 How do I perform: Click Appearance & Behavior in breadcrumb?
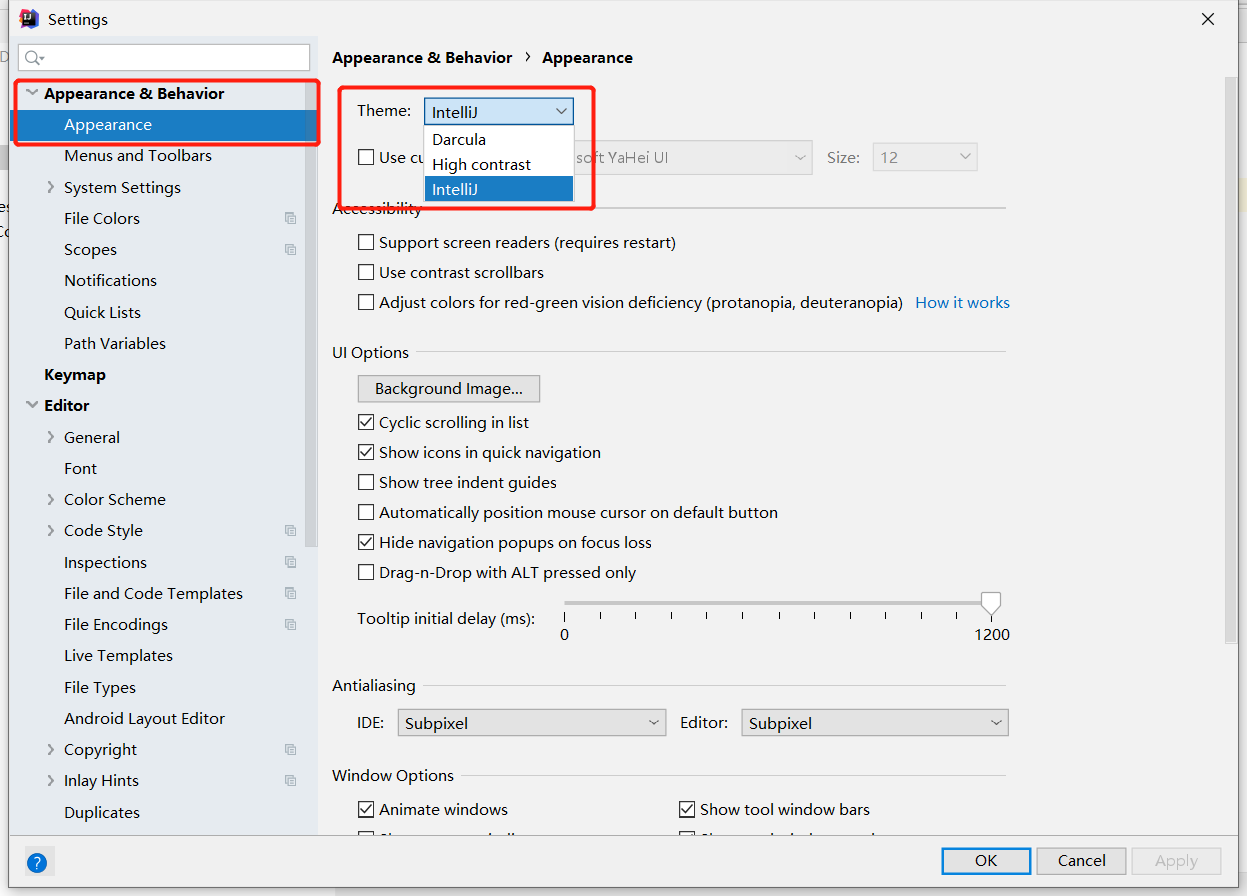coord(422,58)
